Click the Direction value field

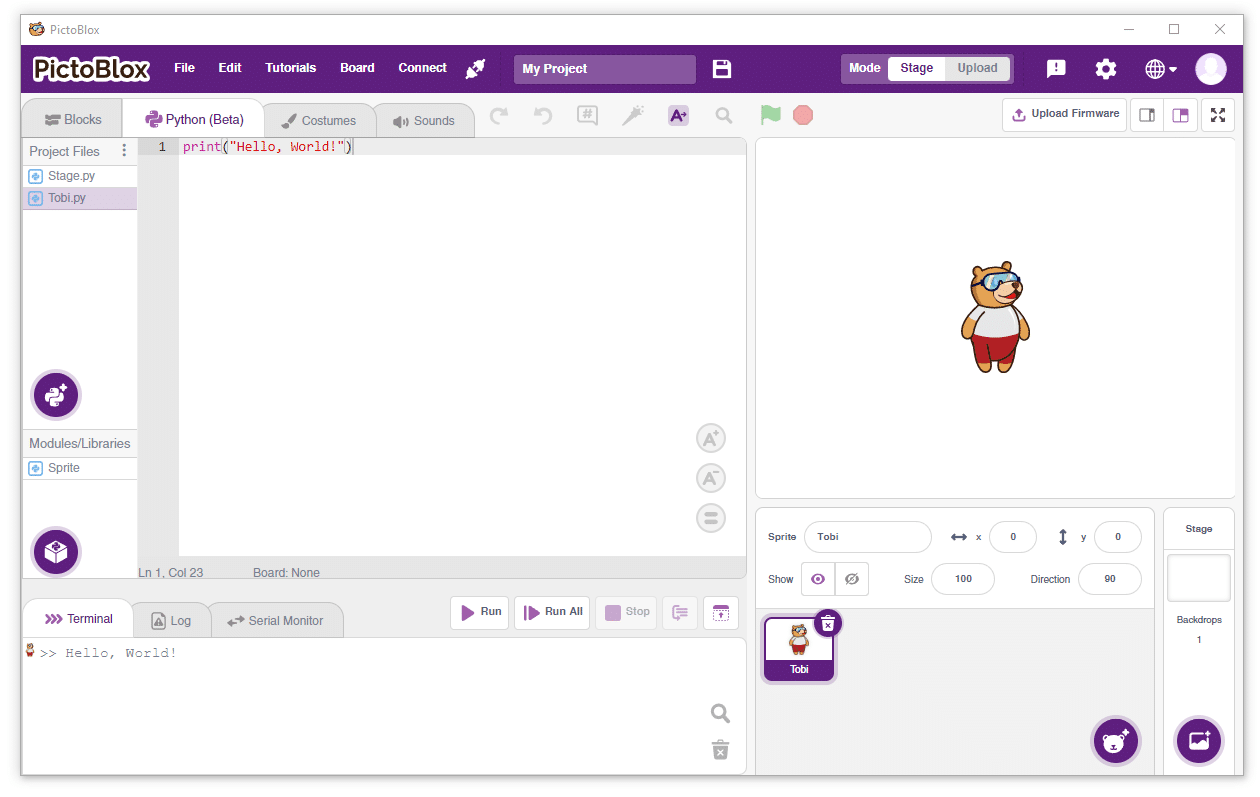pyautogui.click(x=1110, y=579)
